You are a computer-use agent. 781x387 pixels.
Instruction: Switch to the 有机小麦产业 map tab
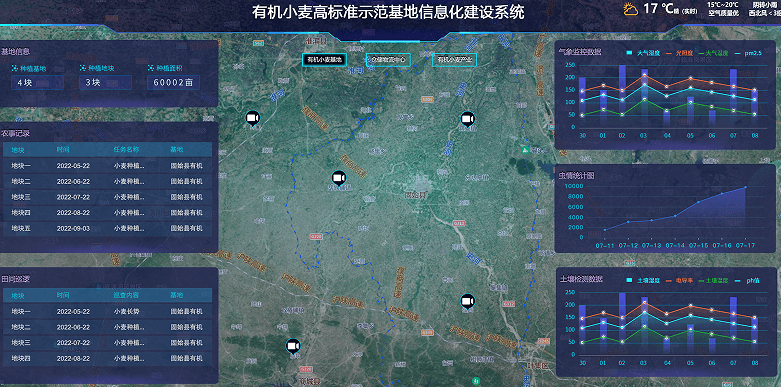click(454, 60)
